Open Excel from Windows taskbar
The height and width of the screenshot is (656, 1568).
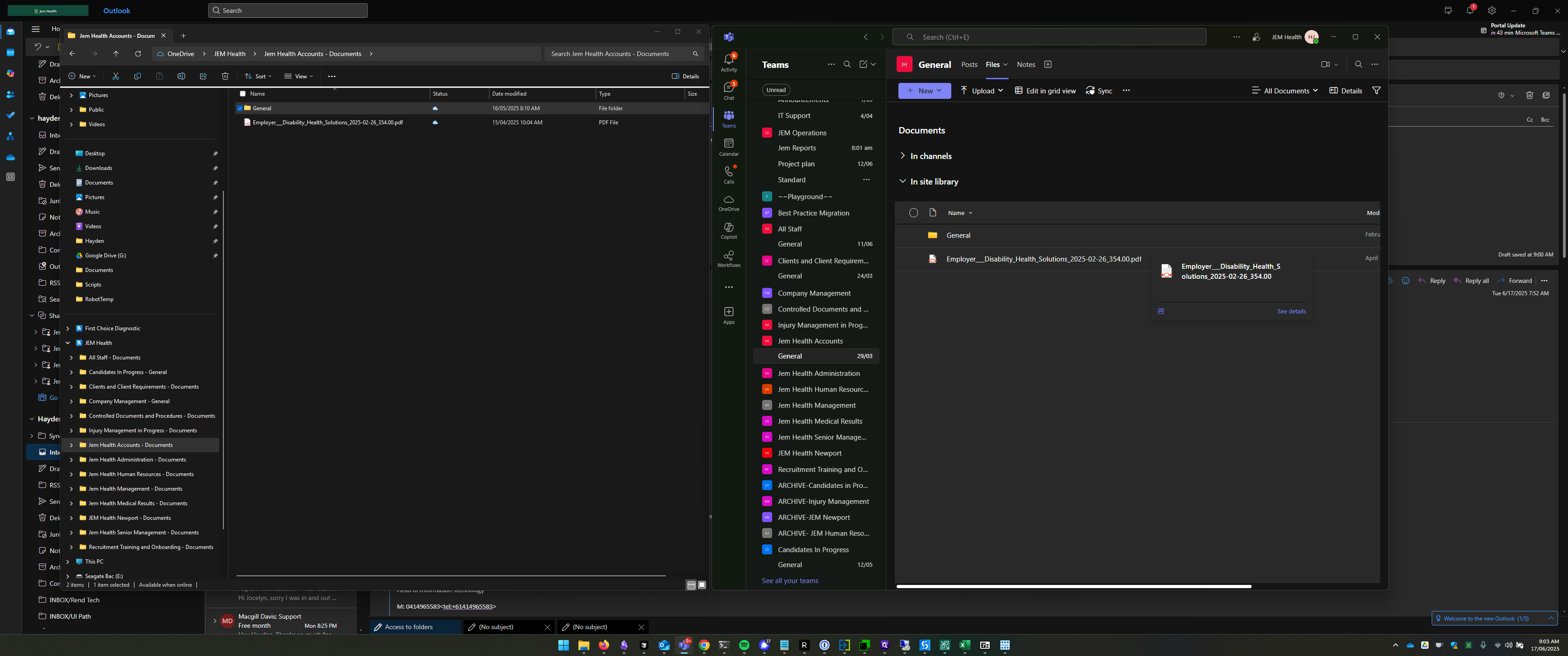click(965, 645)
